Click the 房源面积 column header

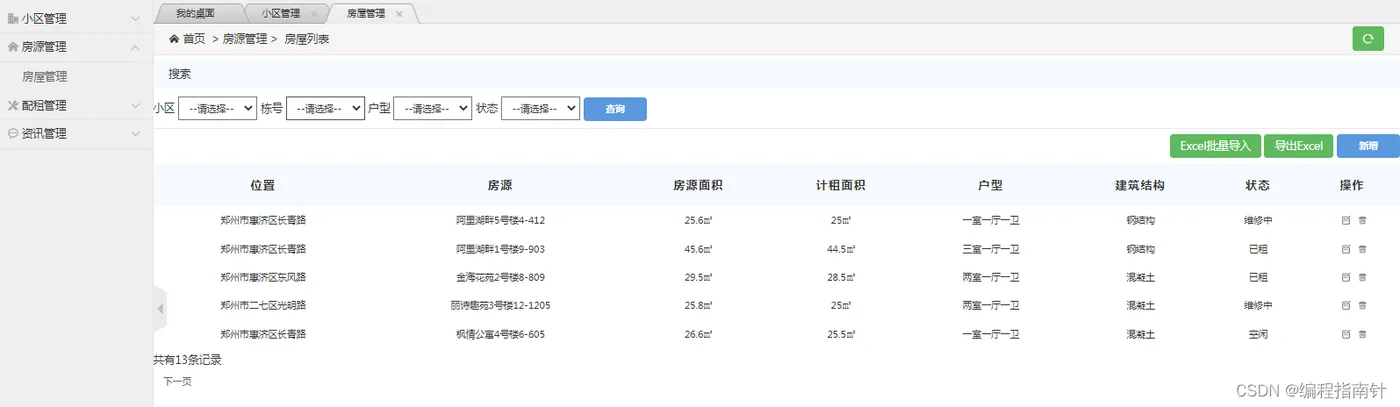click(x=698, y=185)
